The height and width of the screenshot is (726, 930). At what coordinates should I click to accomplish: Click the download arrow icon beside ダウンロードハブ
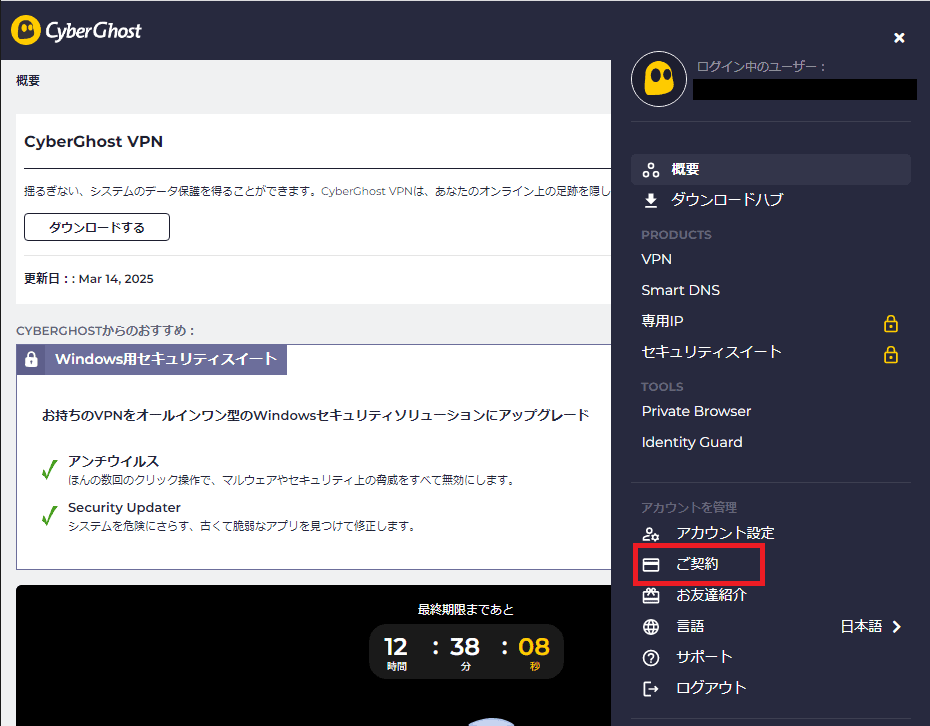point(651,200)
